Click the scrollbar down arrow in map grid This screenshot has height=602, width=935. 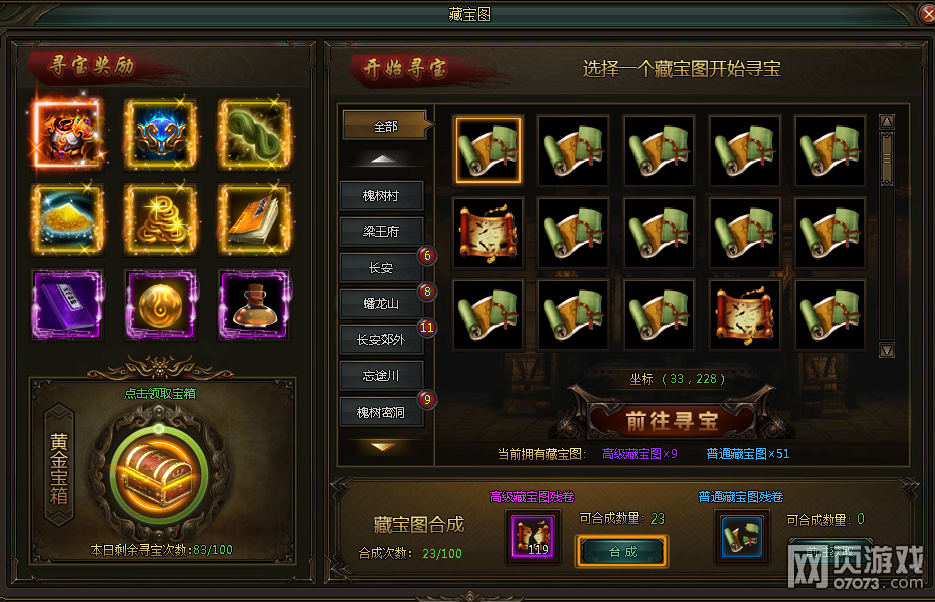pyautogui.click(x=887, y=350)
